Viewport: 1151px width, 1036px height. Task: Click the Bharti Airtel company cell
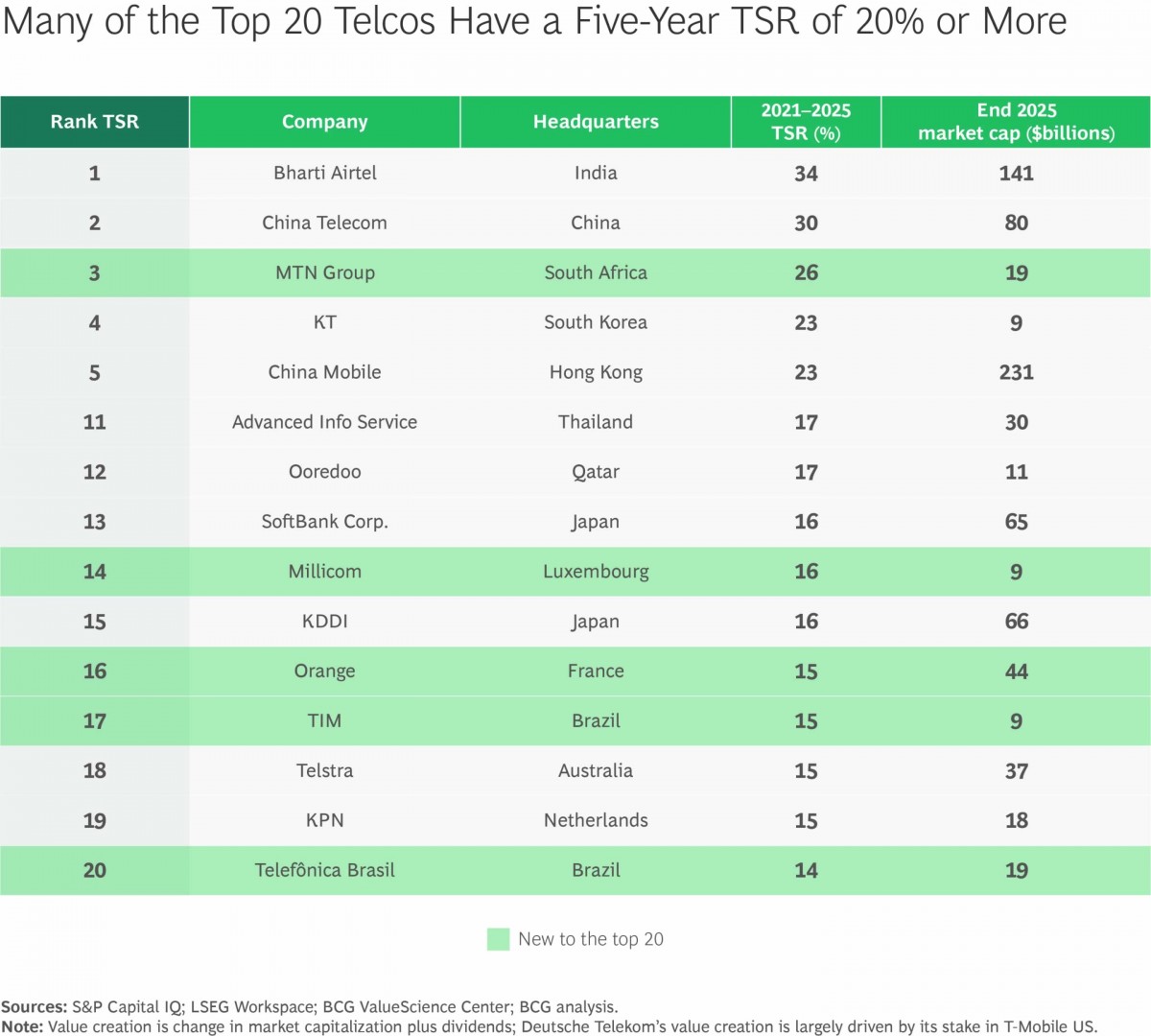(x=324, y=173)
